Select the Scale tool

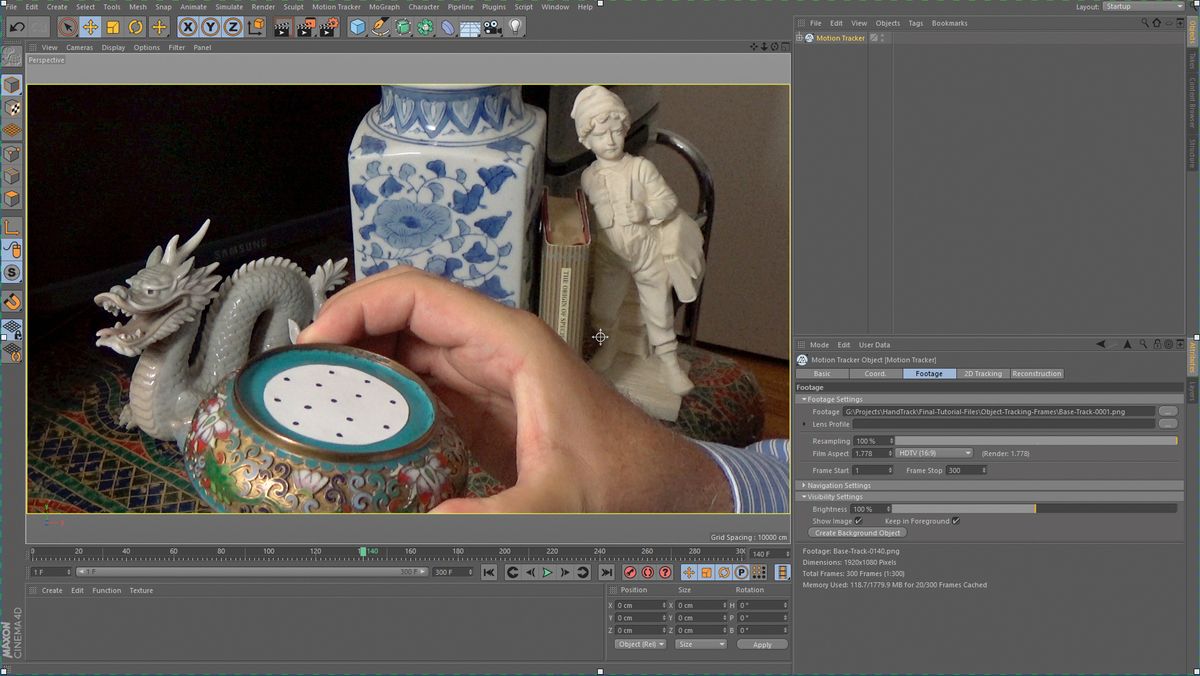tap(111, 28)
